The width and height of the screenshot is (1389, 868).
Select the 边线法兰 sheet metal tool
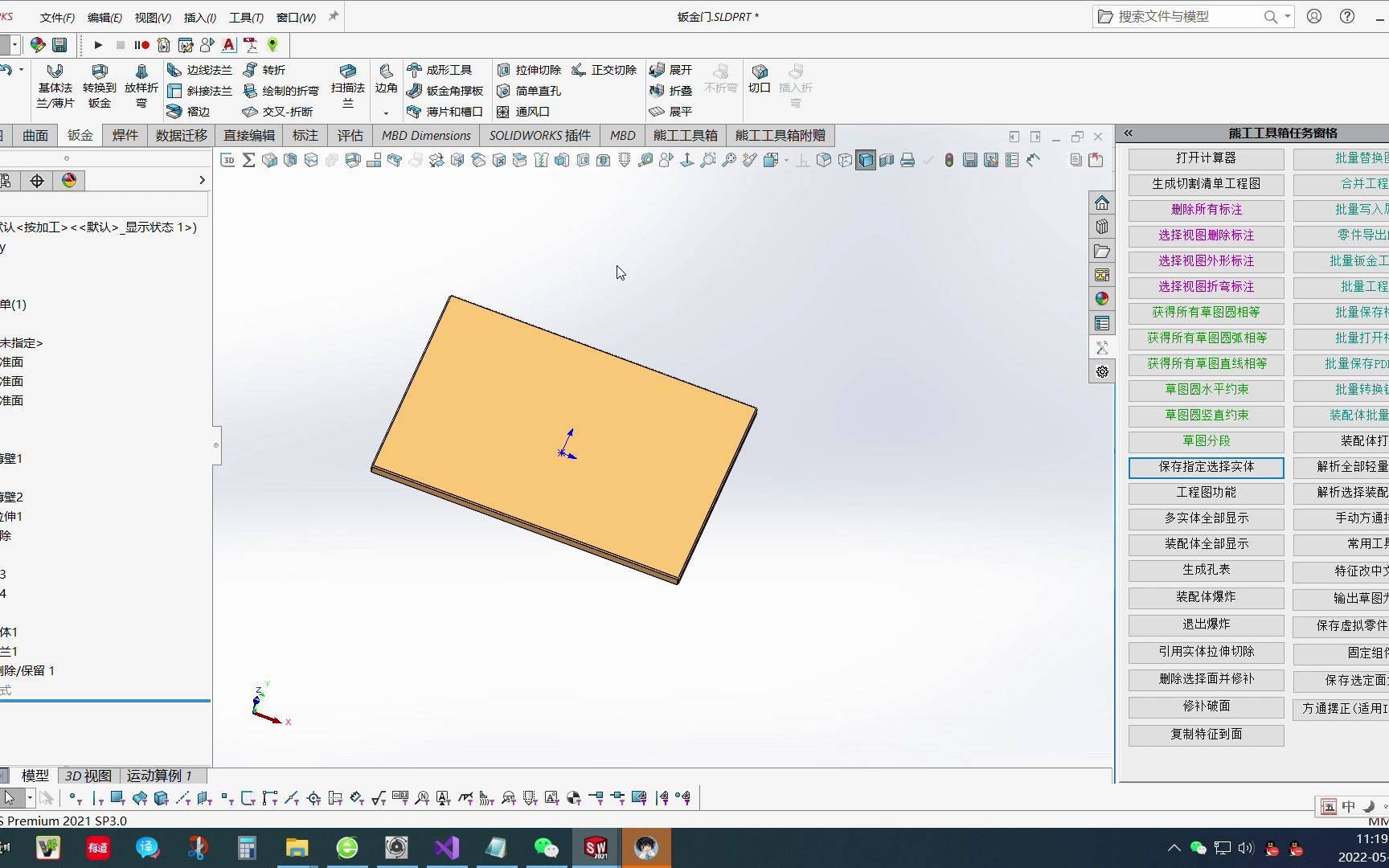click(199, 70)
